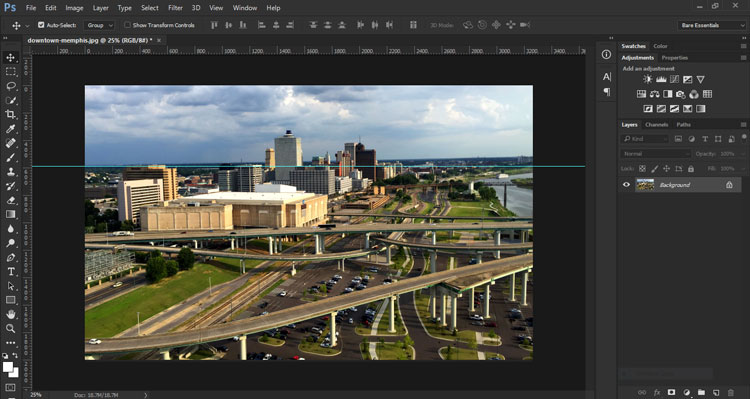
Task: Select the Eraser tool
Action: pyautogui.click(x=11, y=200)
